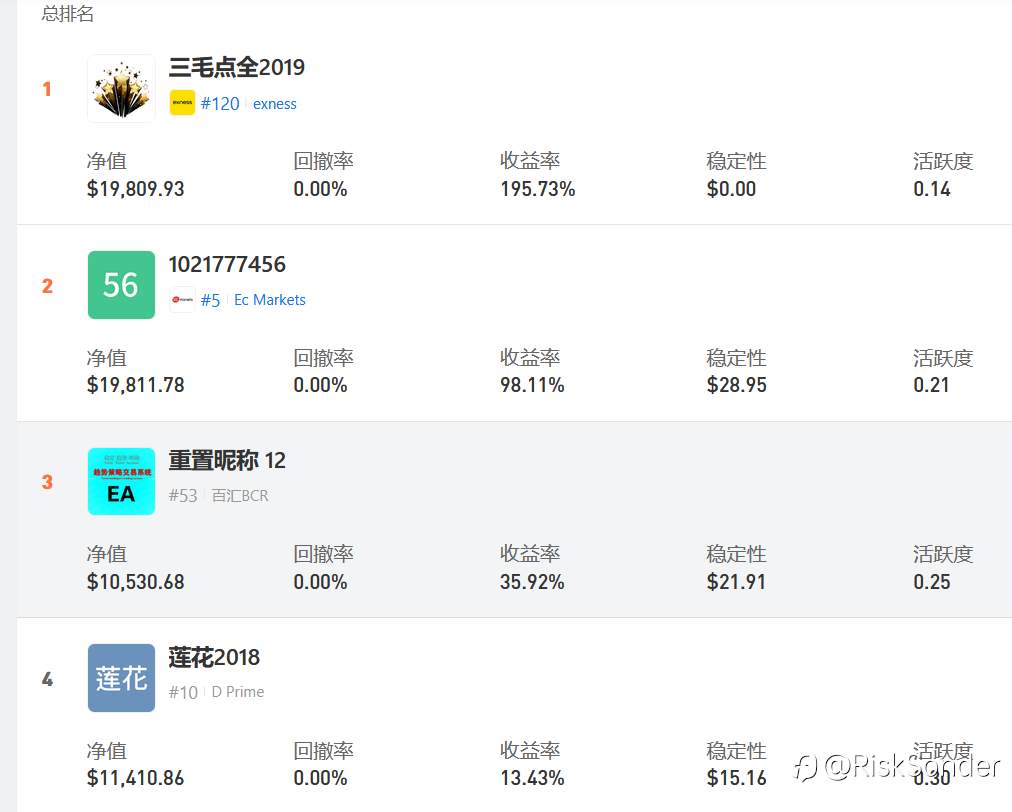
Task: Open the cyan EA avatar
Action: click(121, 482)
